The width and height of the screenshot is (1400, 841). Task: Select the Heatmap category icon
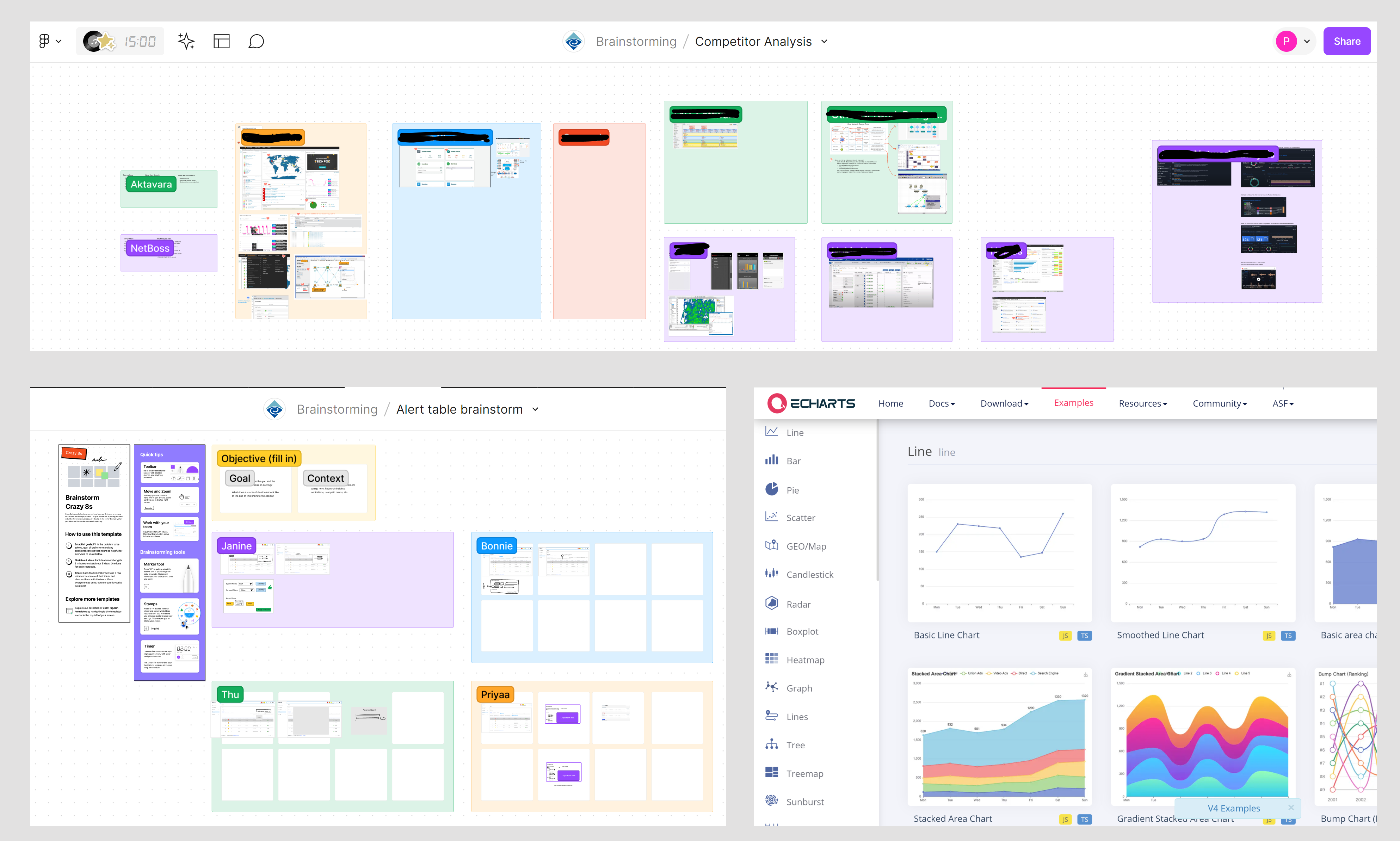[x=771, y=658]
